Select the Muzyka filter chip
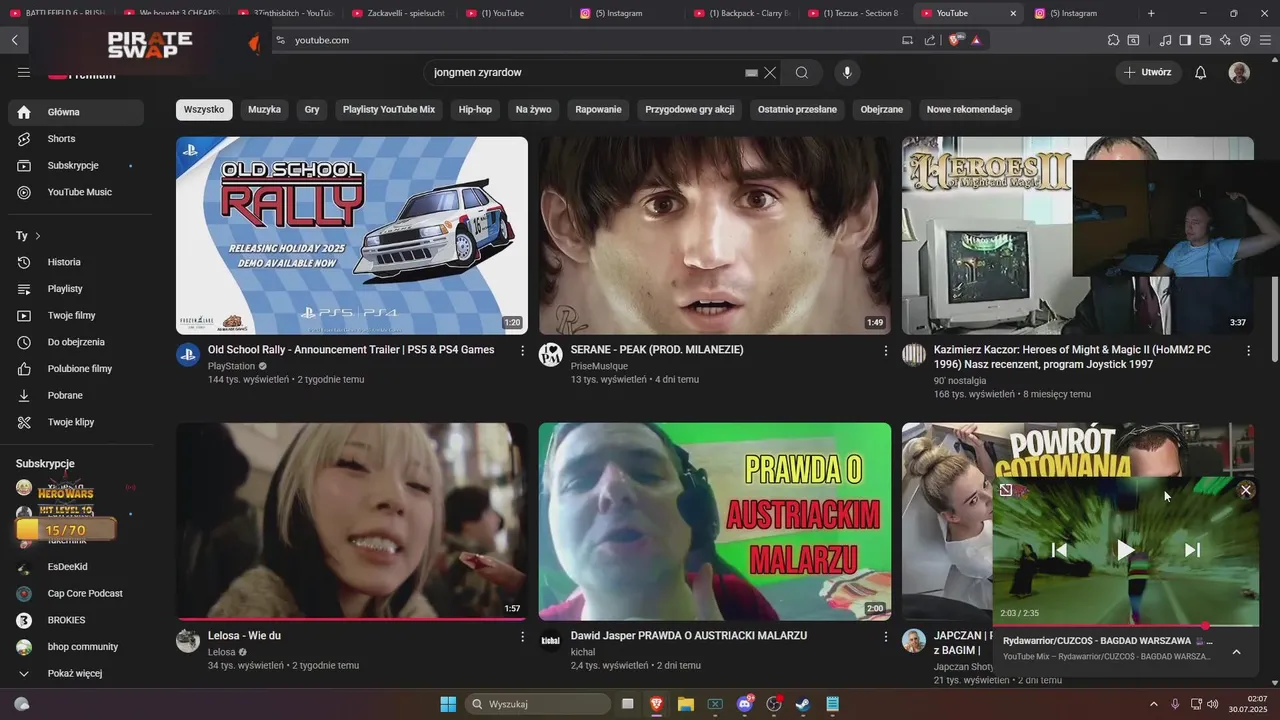Viewport: 1280px width, 720px height. tap(264, 110)
